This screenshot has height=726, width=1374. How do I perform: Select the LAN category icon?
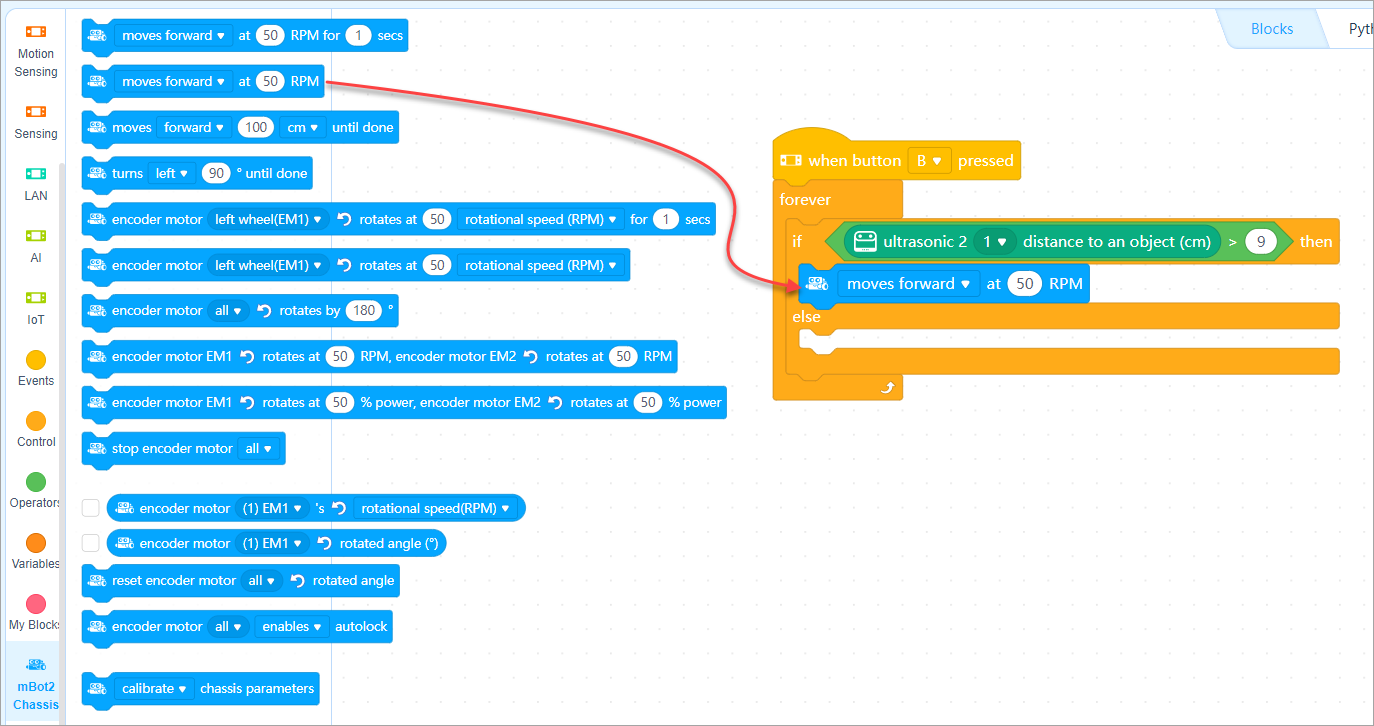pyautogui.click(x=36, y=174)
